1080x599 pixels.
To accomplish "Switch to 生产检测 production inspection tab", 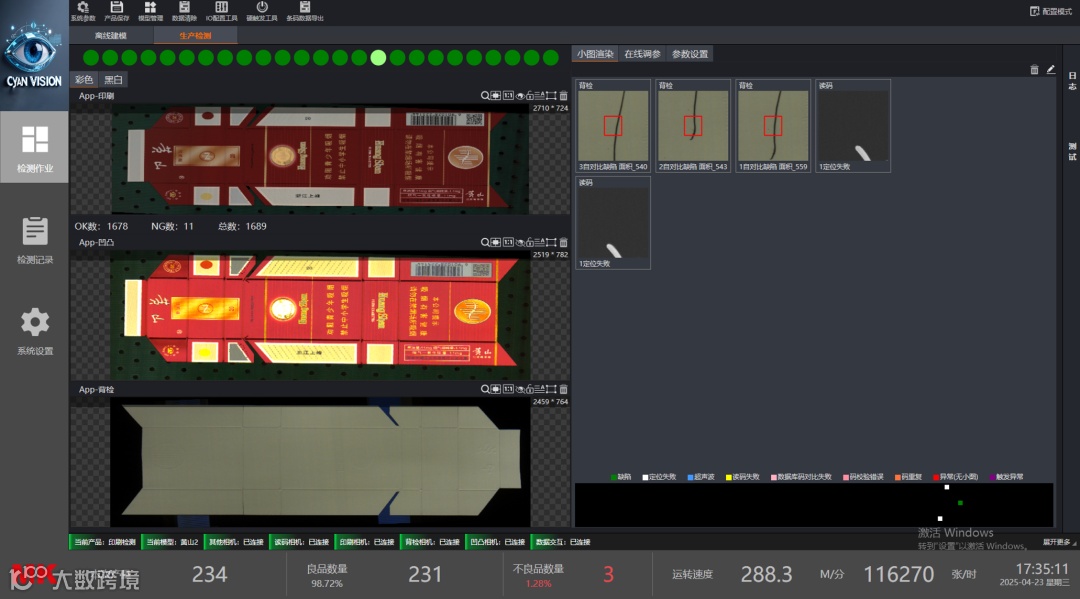I will click(x=196, y=35).
